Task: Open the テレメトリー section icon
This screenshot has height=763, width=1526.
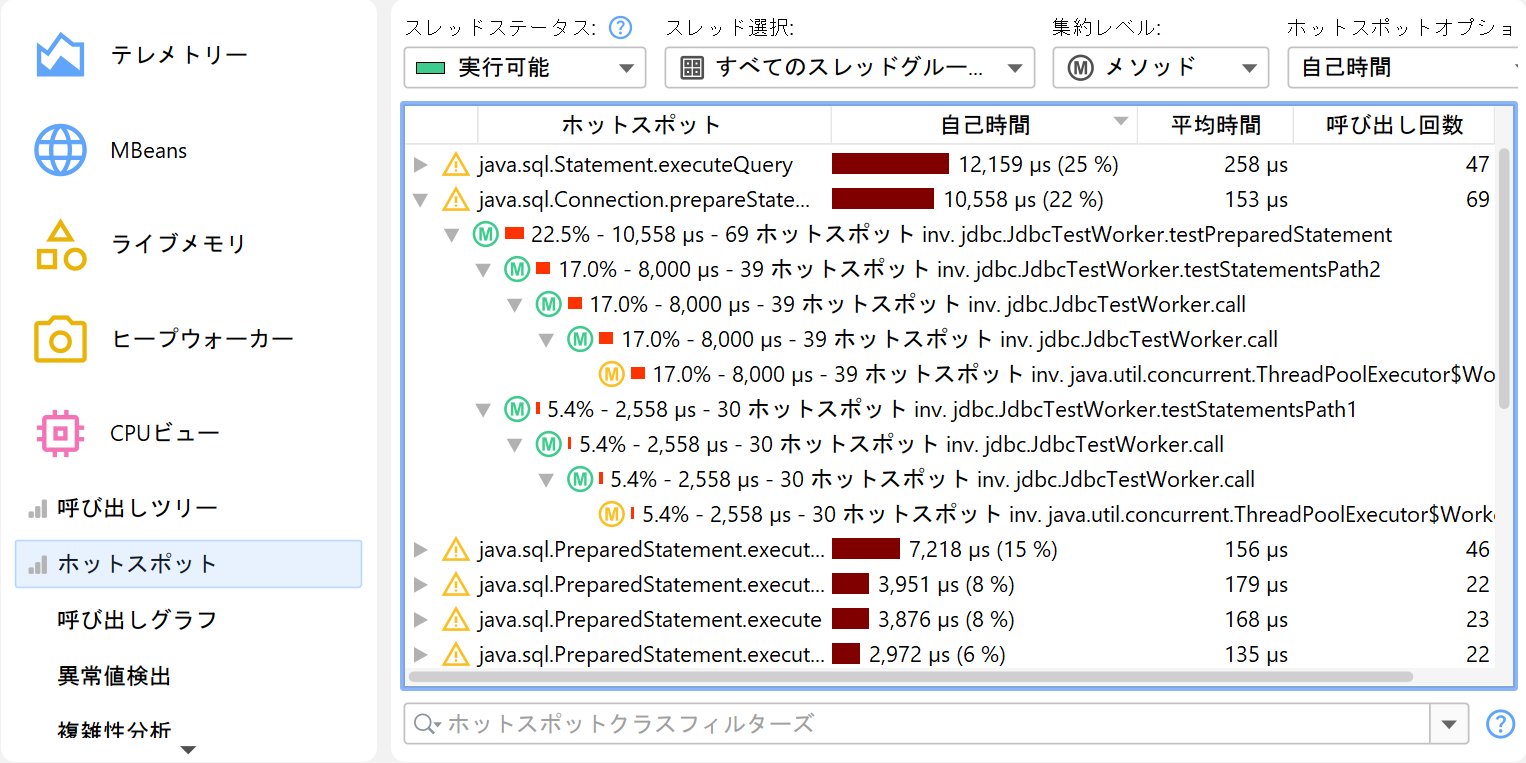Action: tap(60, 56)
